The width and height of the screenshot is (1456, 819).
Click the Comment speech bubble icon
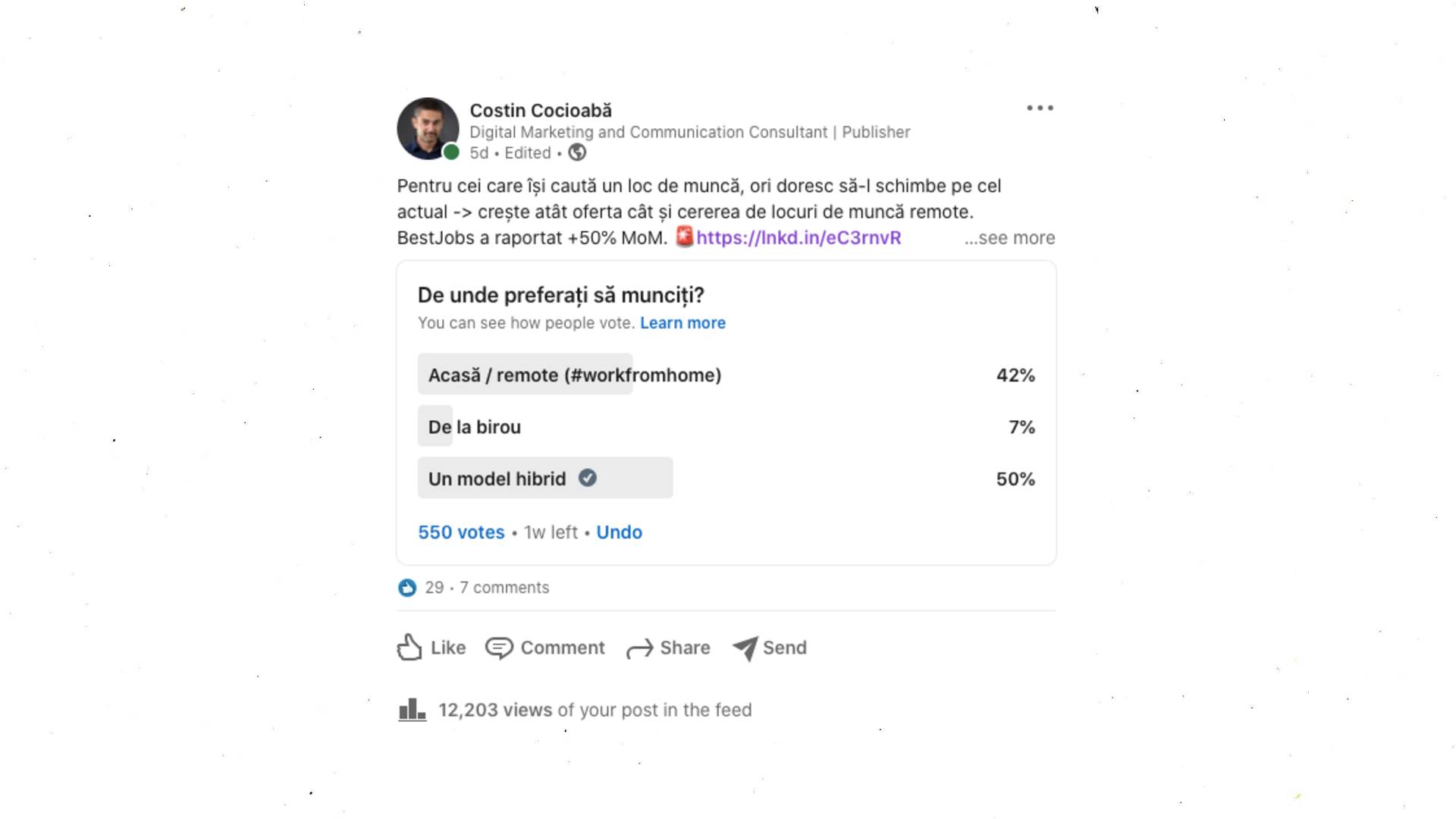pyautogui.click(x=499, y=648)
